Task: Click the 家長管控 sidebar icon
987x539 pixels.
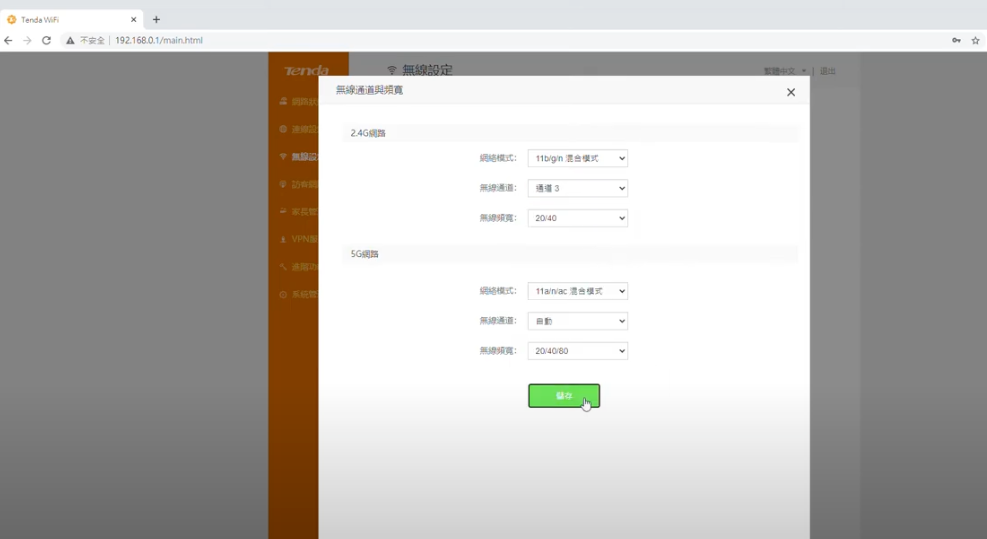Action: point(283,212)
